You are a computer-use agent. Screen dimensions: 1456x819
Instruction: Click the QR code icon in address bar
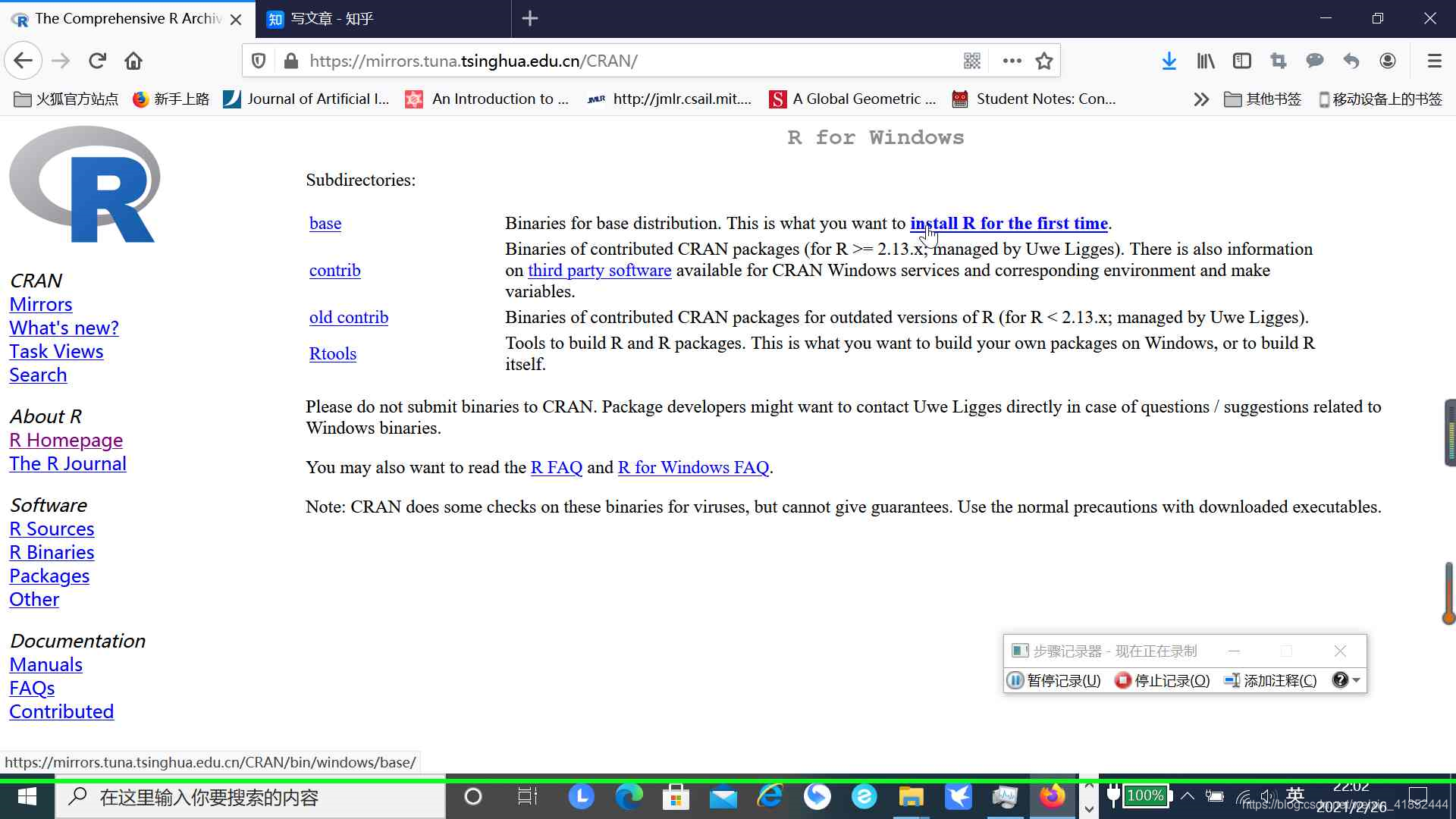point(972,61)
